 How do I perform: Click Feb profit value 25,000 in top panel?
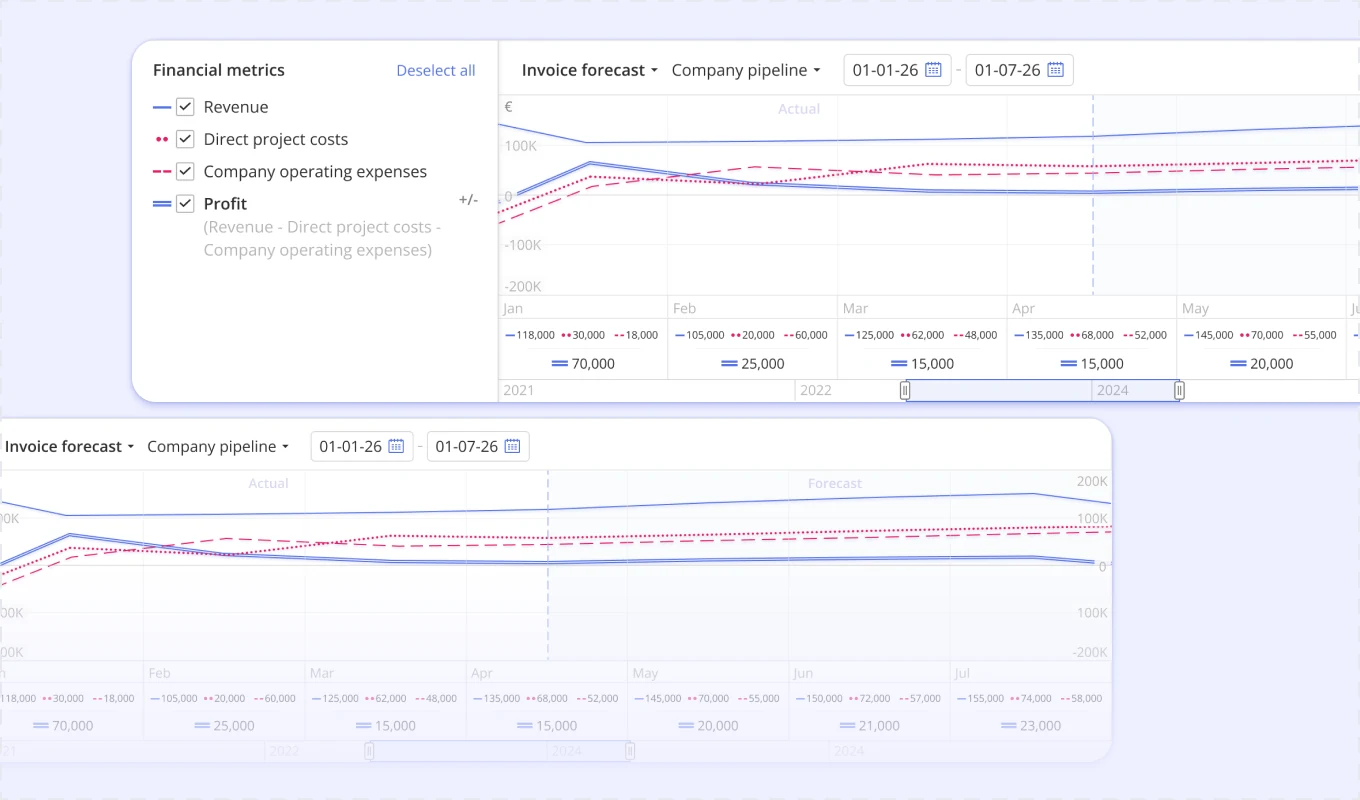tap(763, 364)
